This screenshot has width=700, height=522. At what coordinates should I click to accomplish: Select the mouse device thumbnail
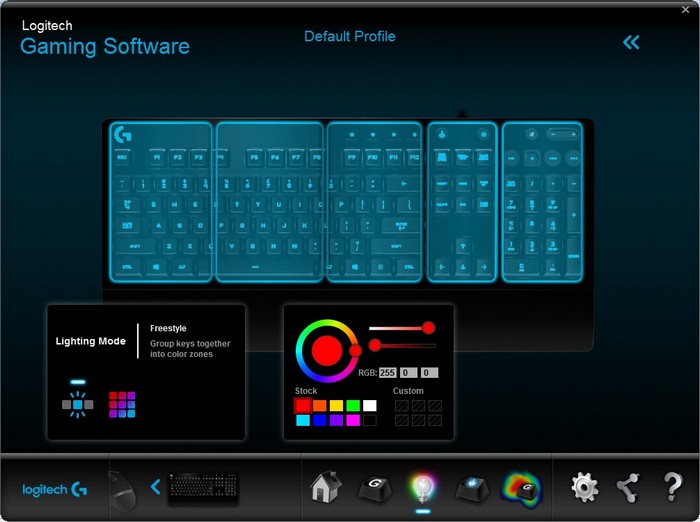[x=122, y=489]
